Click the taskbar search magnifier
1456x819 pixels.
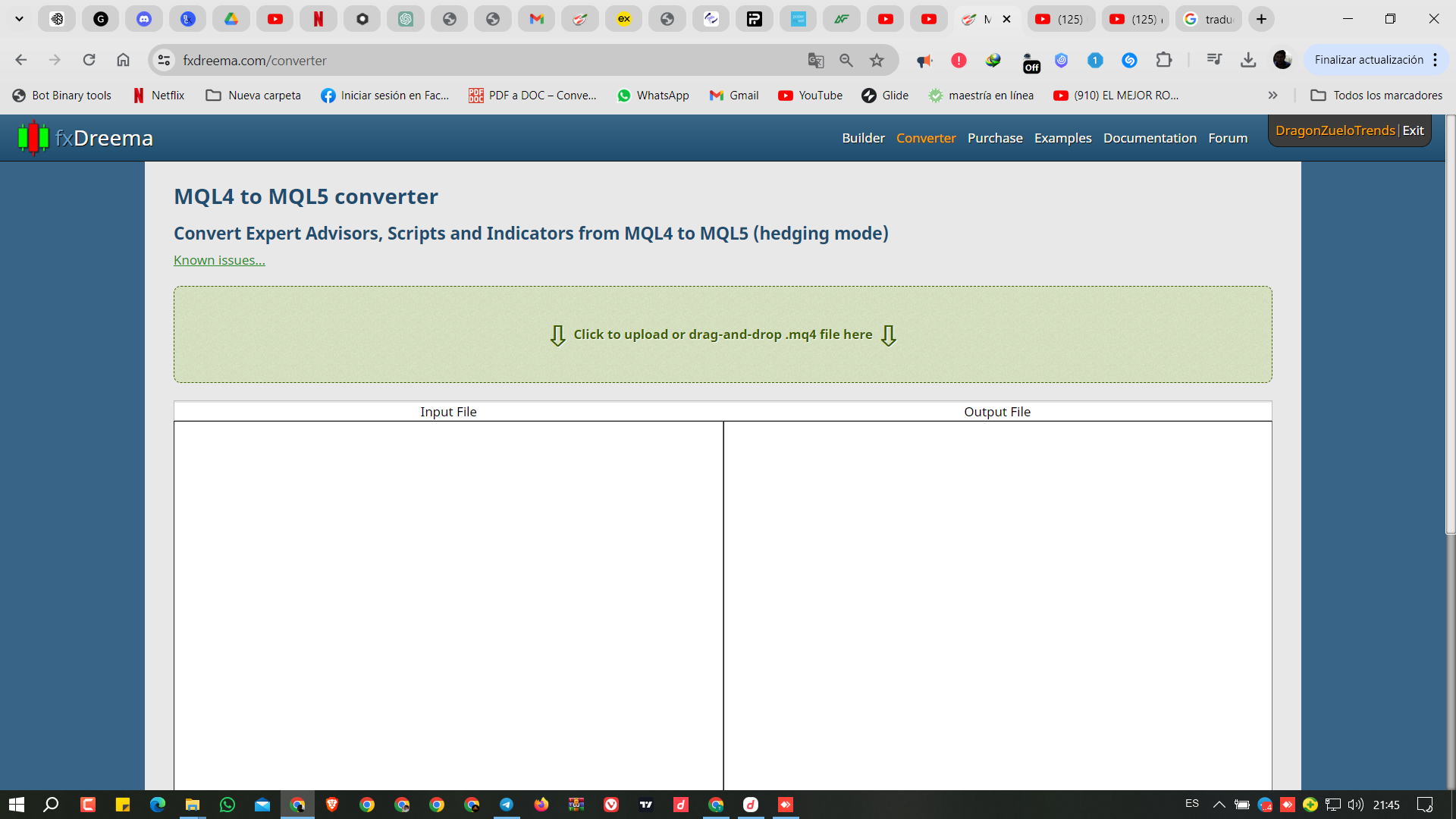pyautogui.click(x=51, y=805)
